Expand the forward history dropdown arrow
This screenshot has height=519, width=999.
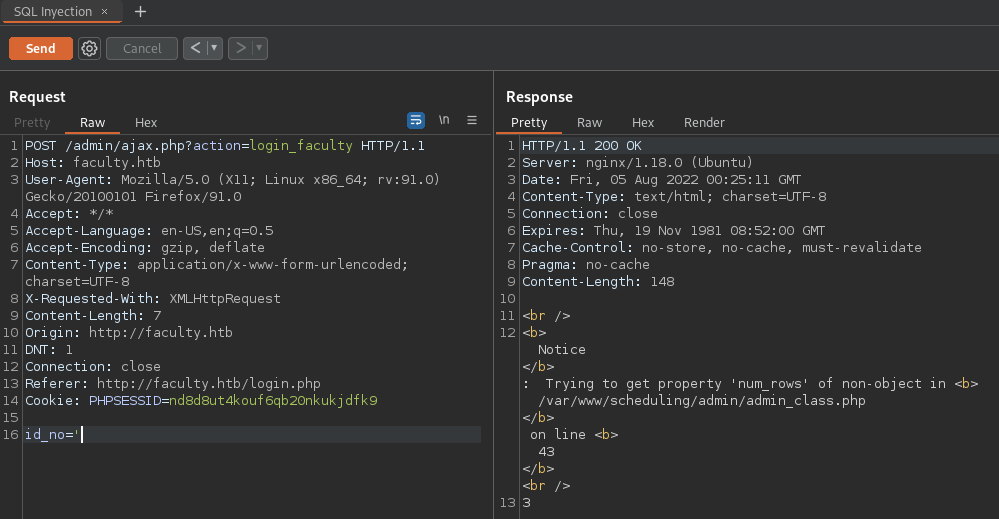tap(260, 48)
